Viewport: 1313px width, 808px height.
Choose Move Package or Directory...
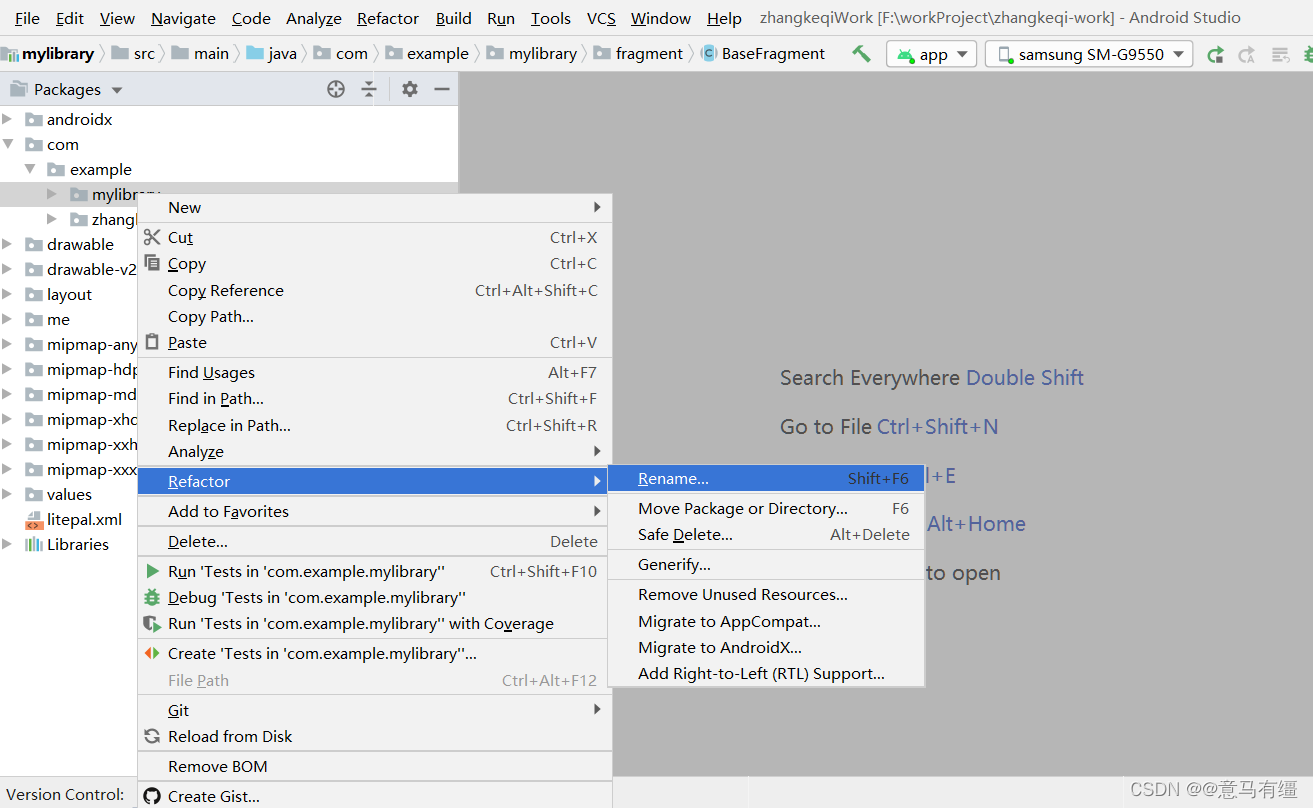point(766,508)
